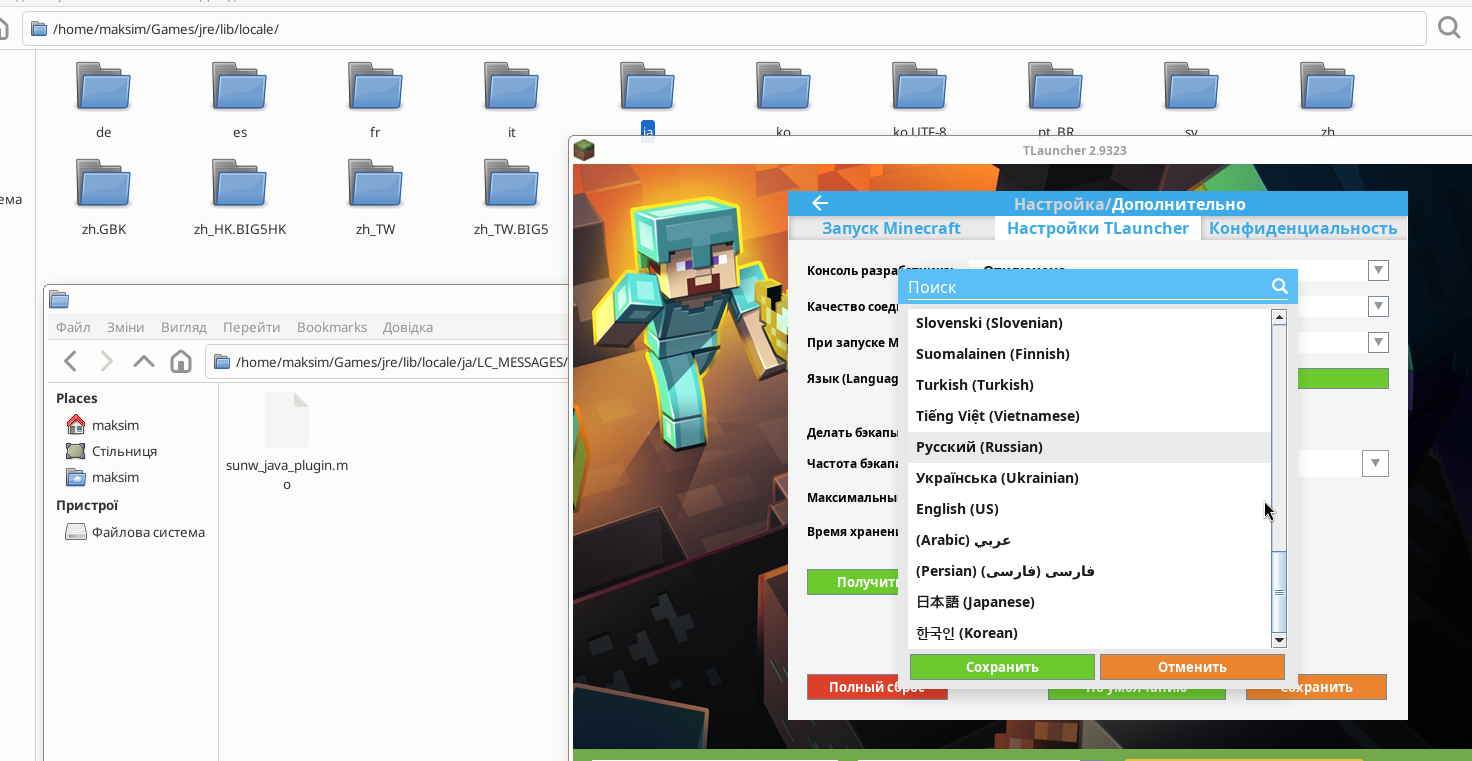This screenshot has height=761, width=1472.
Task: Open the Перейти menu
Action: tap(252, 327)
